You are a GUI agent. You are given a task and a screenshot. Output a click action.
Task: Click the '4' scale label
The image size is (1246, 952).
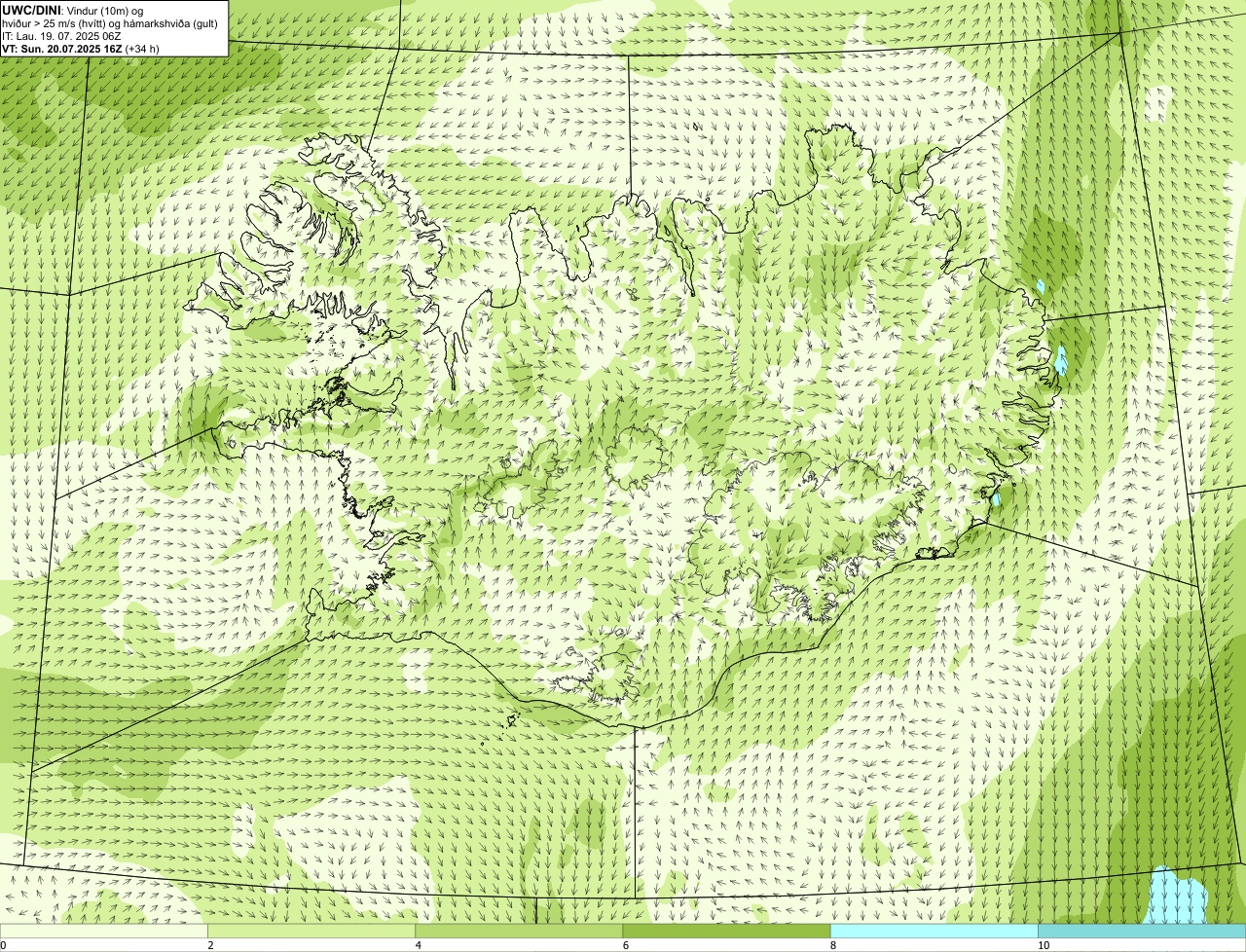pos(418,945)
